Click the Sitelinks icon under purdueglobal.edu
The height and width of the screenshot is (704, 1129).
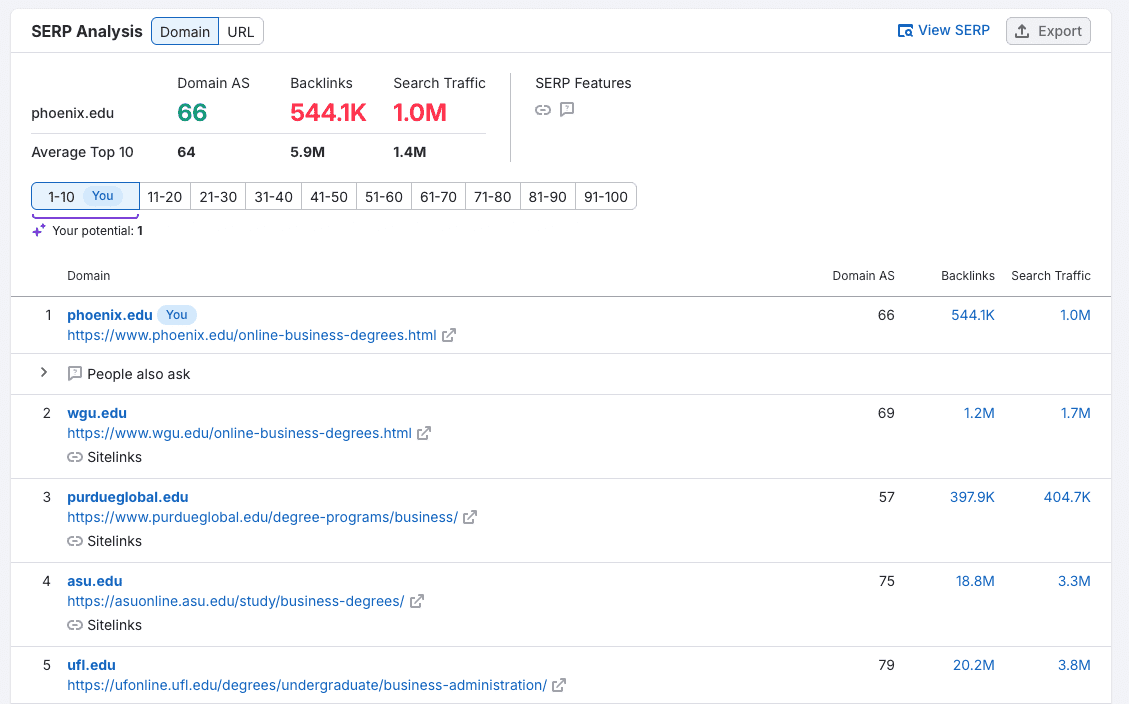[x=75, y=541]
